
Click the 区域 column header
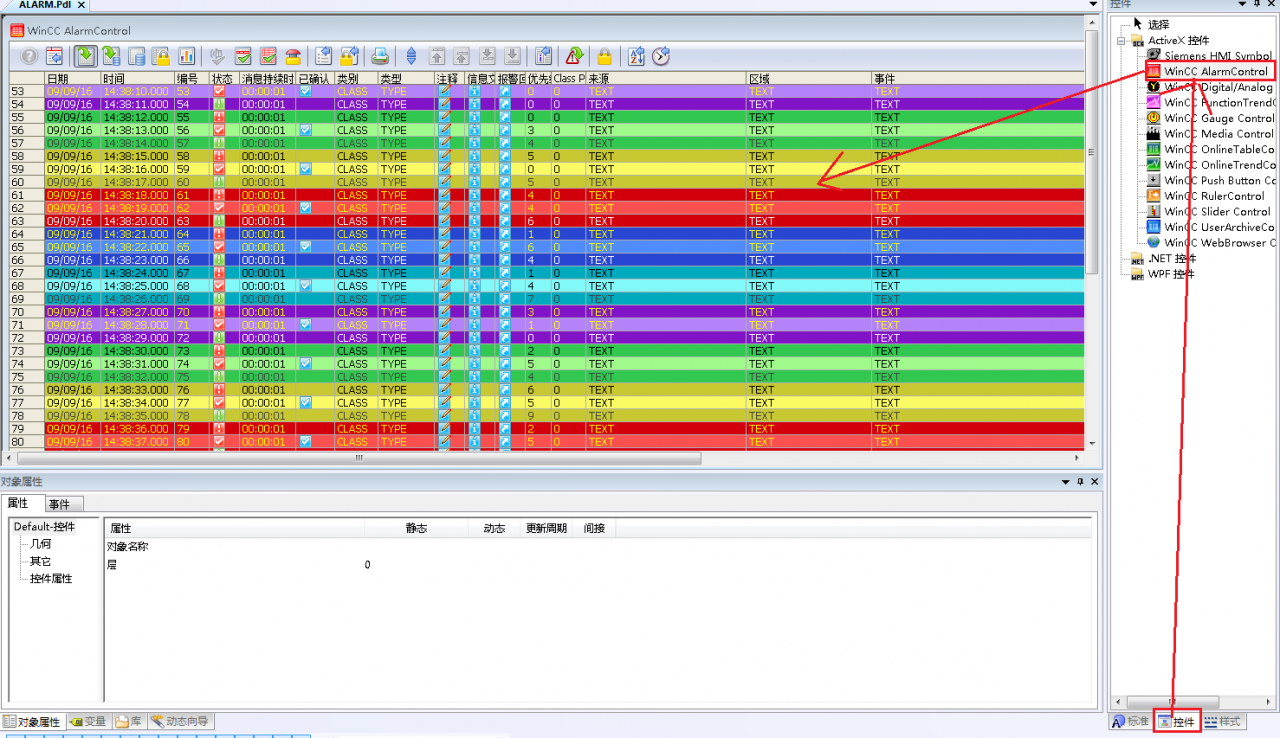(x=808, y=78)
